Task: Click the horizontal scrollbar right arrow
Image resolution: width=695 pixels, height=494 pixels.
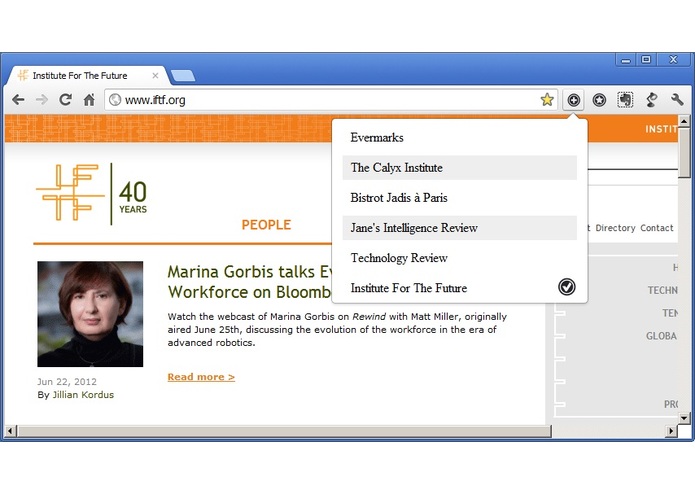Action: [672, 431]
